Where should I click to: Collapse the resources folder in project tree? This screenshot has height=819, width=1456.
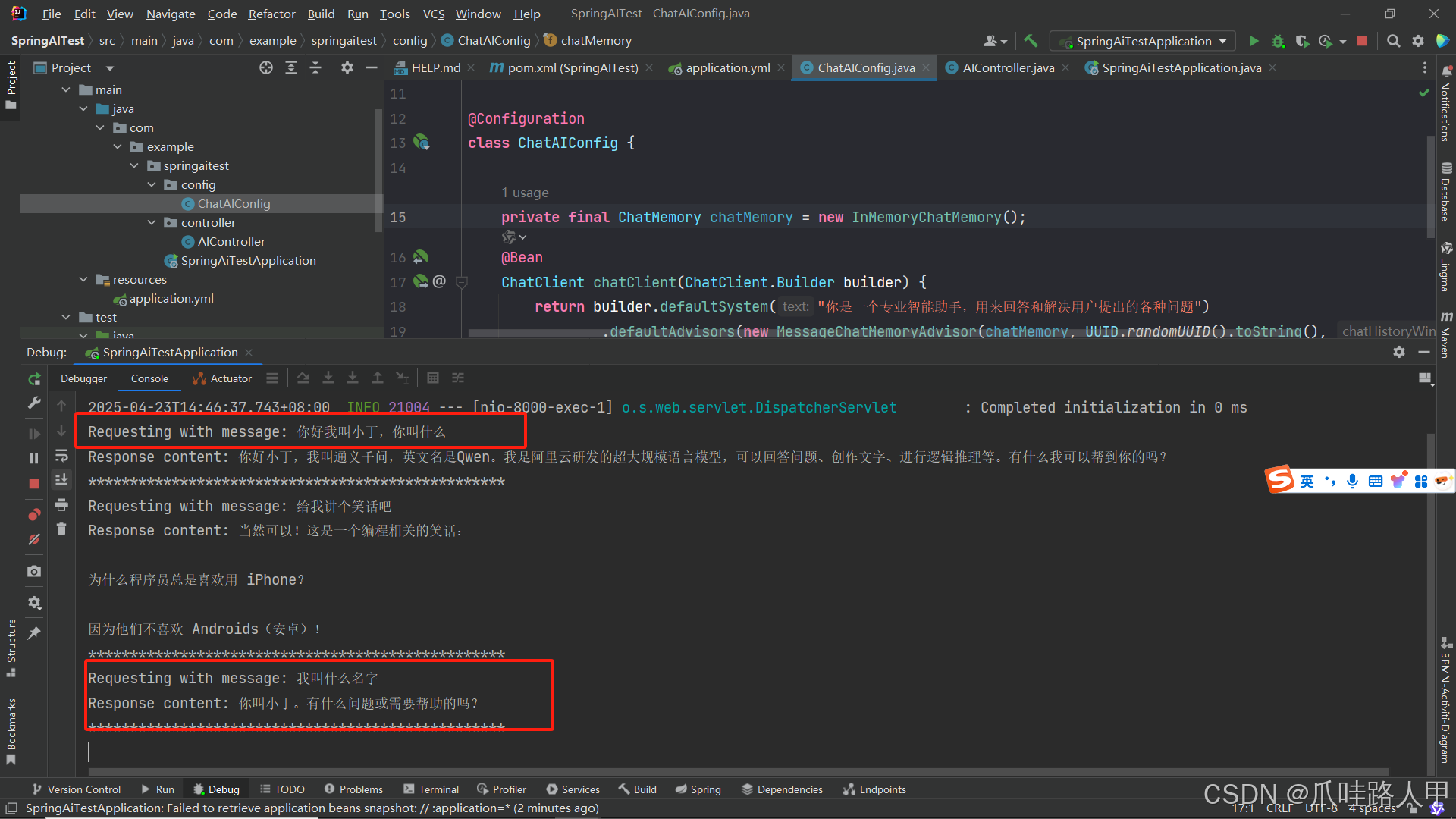click(x=83, y=279)
